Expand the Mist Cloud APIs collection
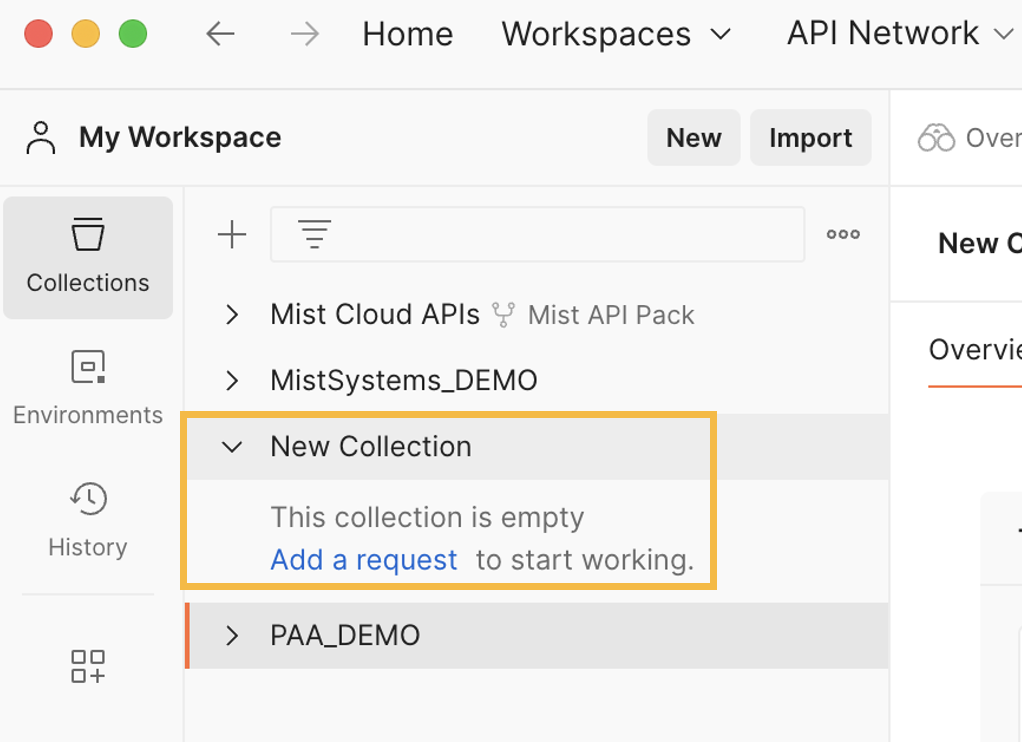Viewport: 1022px width, 742px height. tap(232, 315)
